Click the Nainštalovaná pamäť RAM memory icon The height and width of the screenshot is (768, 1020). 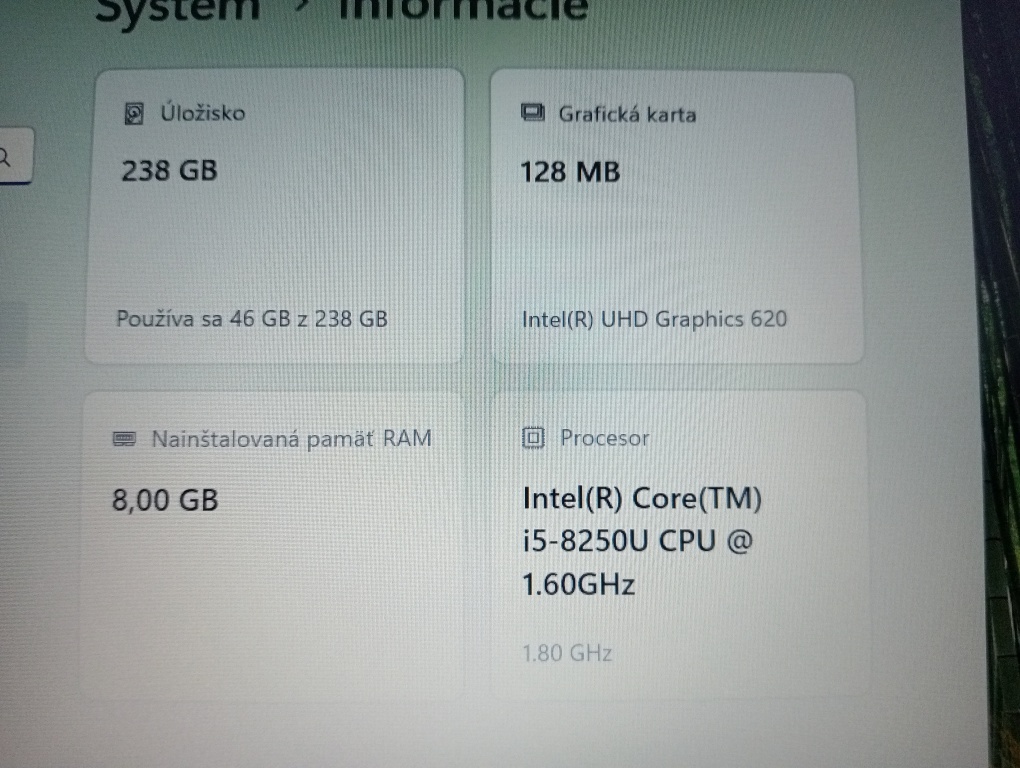[127, 437]
